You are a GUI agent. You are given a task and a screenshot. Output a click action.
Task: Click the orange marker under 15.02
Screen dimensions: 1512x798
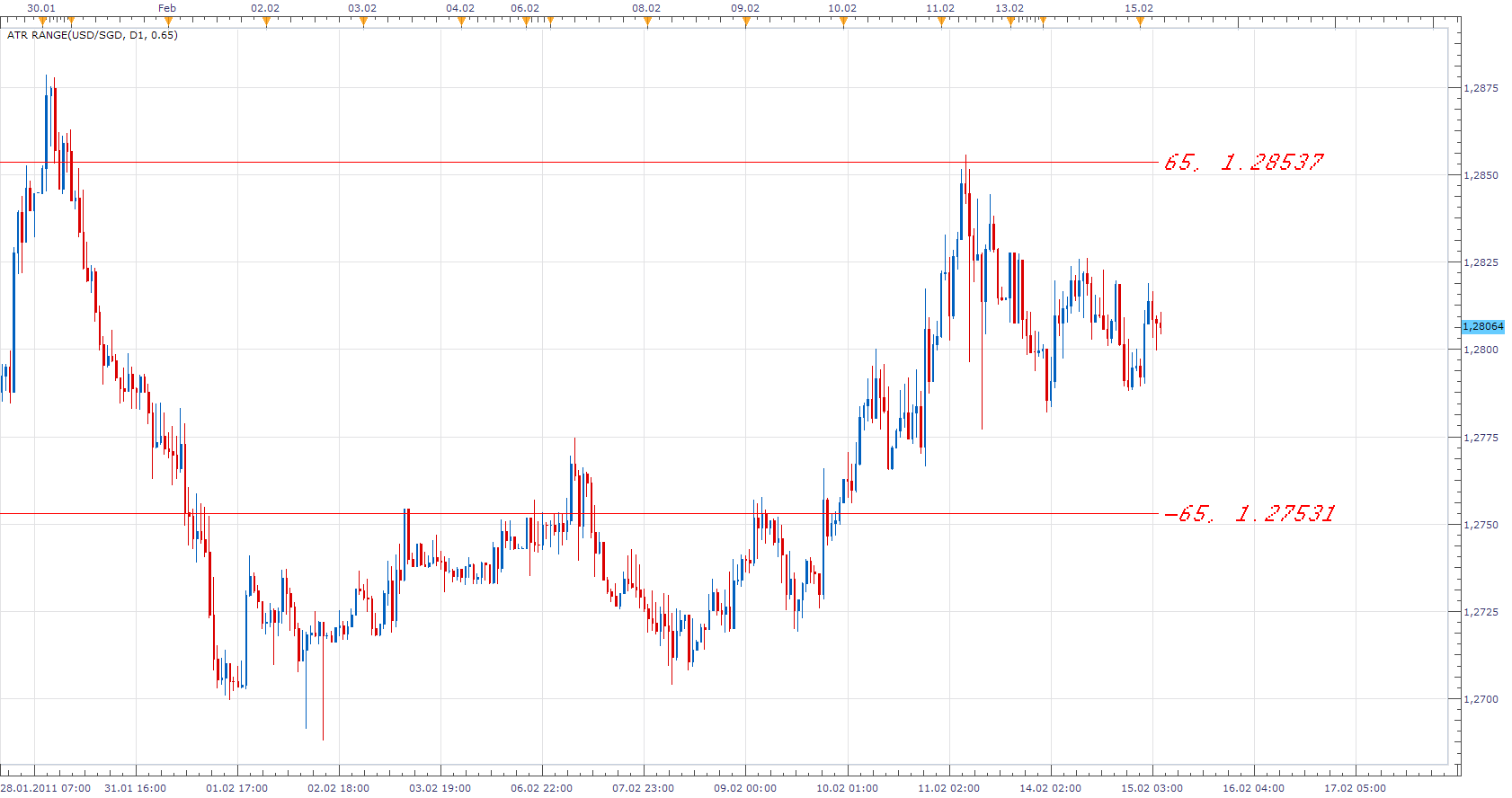click(x=1140, y=22)
